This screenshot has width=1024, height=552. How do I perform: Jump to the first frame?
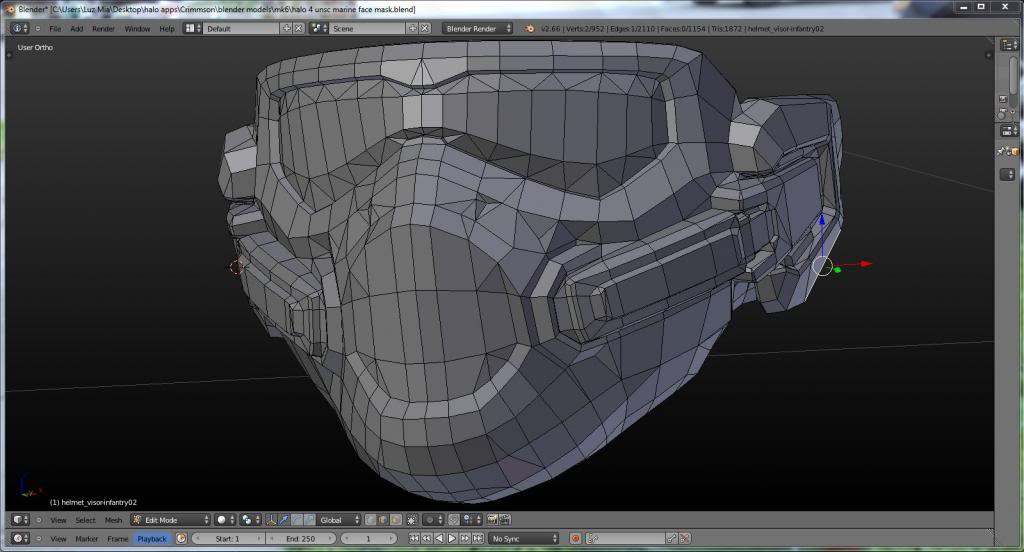(414, 539)
